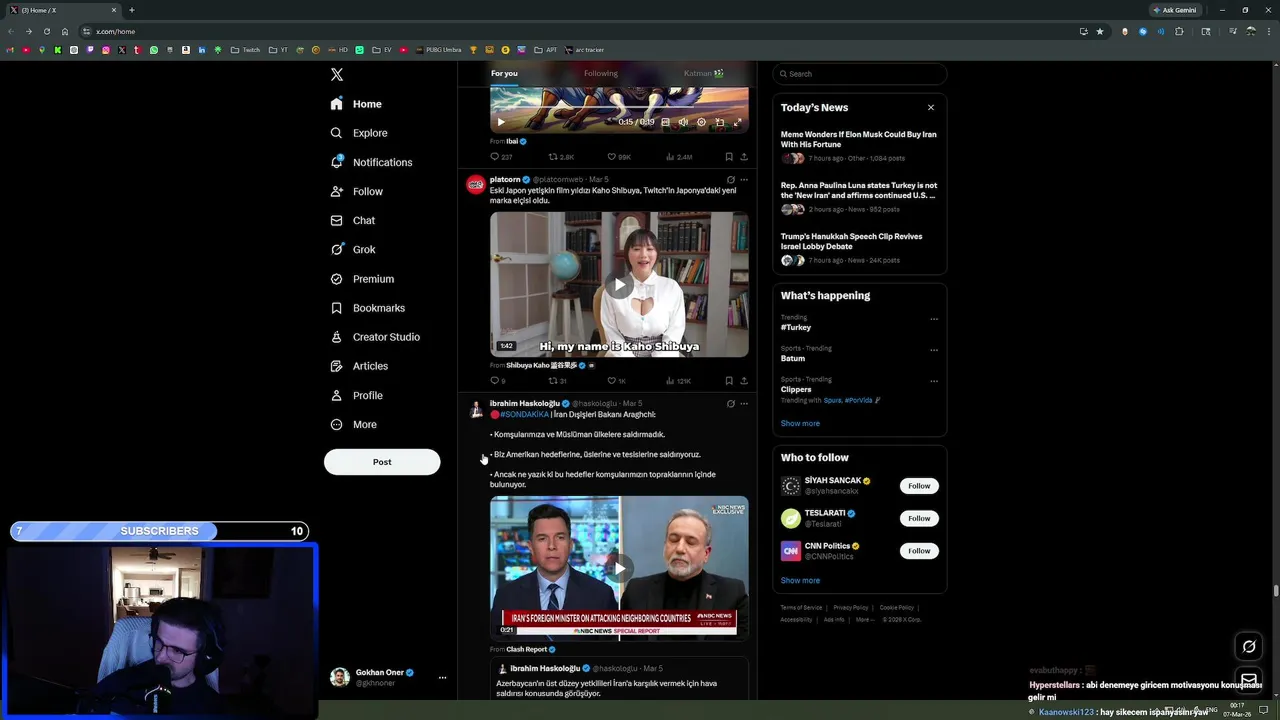Open more options for Clippers trend
Viewport: 1280px width, 720px height.
click(x=934, y=381)
